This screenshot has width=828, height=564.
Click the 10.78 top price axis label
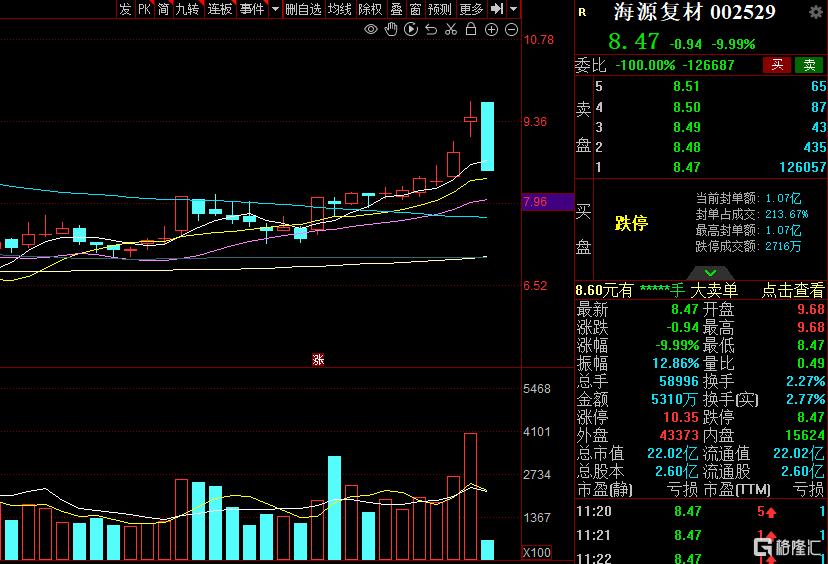coord(539,40)
